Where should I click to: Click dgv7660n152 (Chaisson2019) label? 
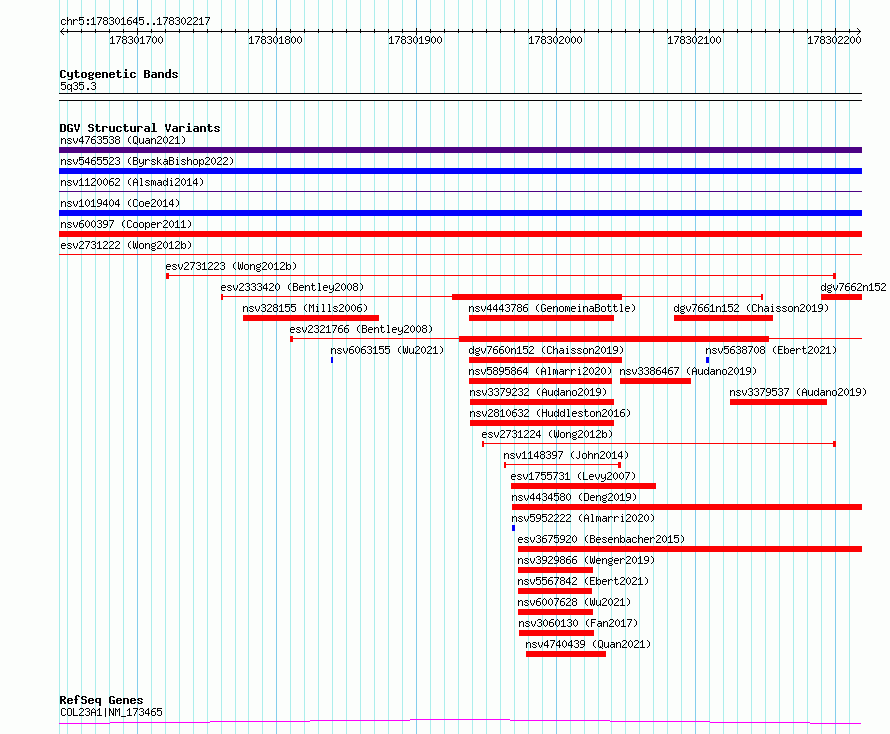(546, 350)
